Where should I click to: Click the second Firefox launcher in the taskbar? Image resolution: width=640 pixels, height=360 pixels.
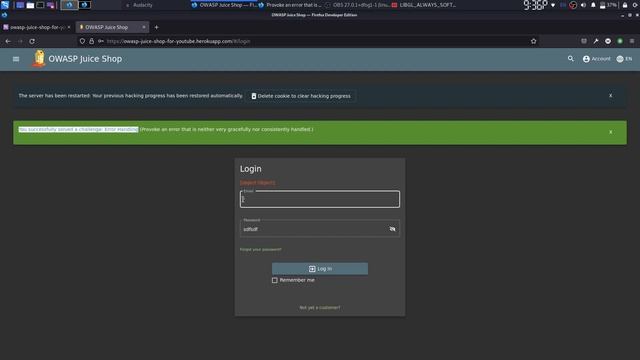(84, 5)
